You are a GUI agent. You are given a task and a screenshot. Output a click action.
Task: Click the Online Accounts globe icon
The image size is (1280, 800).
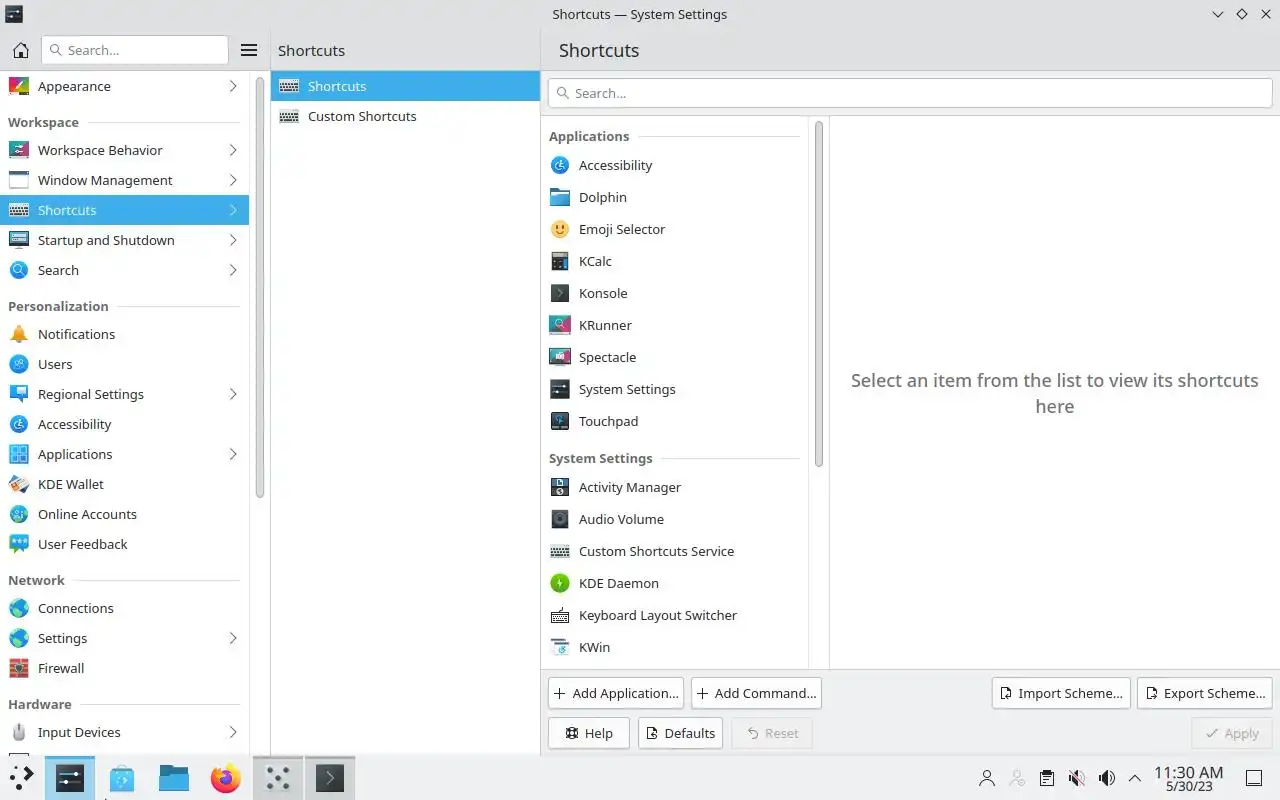click(18, 514)
